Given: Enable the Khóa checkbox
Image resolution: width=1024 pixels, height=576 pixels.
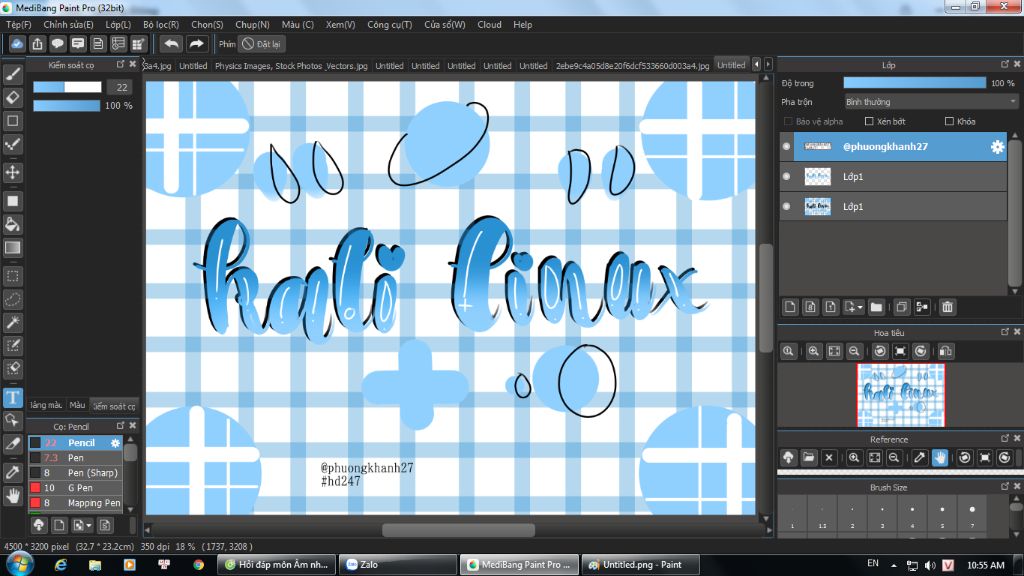Looking at the screenshot, I should point(949,121).
